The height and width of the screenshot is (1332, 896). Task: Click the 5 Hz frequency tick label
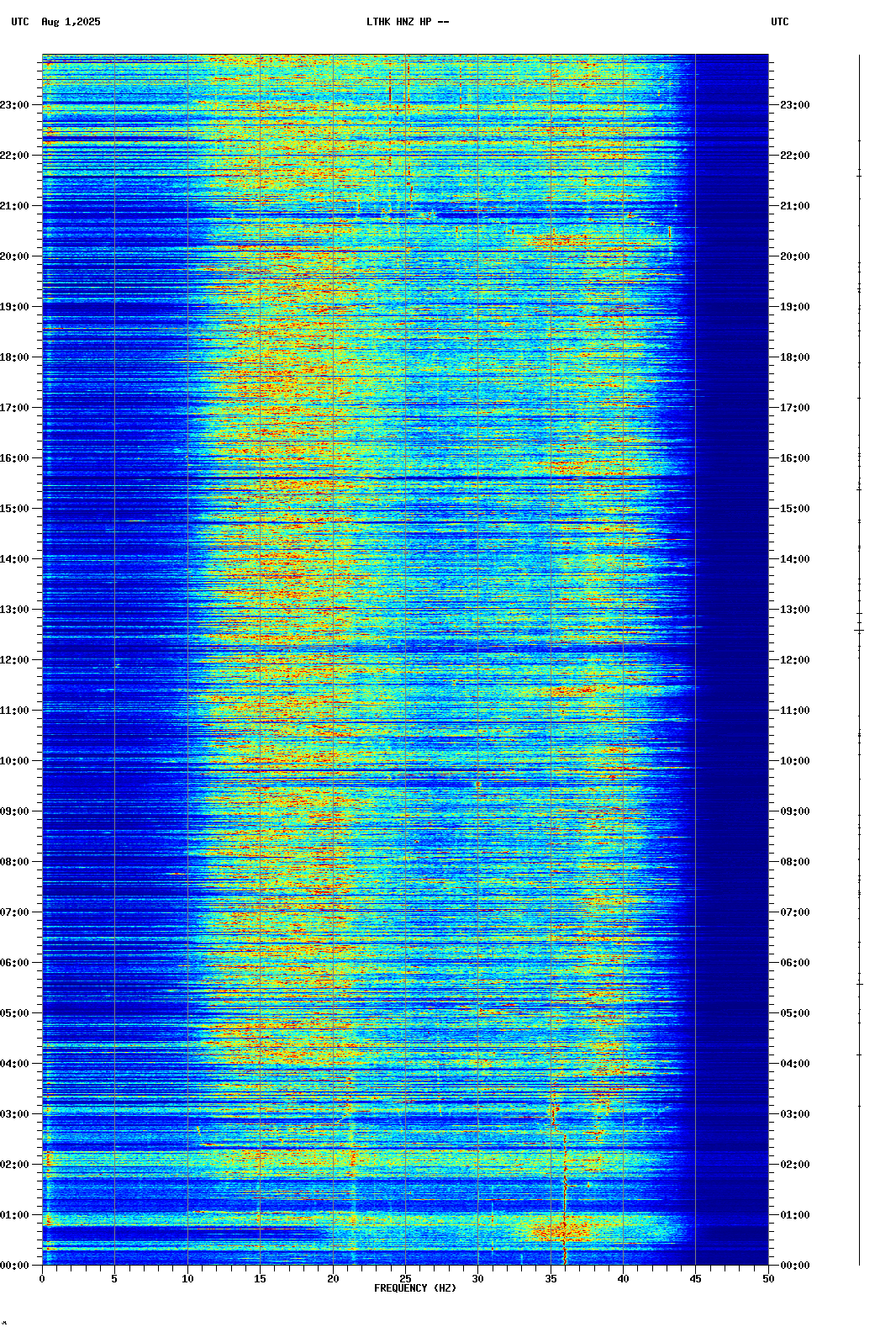114,1279
